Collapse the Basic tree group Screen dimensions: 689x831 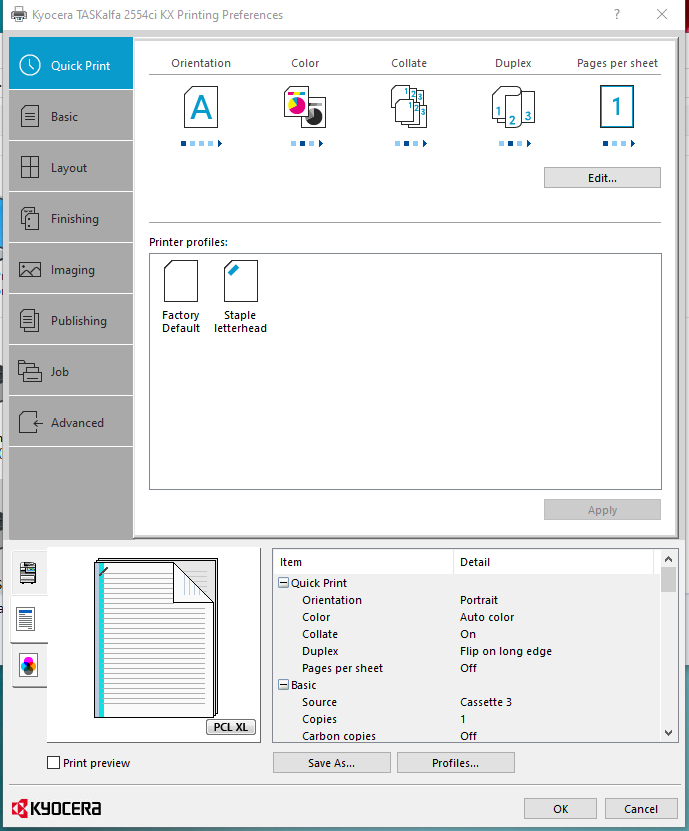tap(284, 685)
